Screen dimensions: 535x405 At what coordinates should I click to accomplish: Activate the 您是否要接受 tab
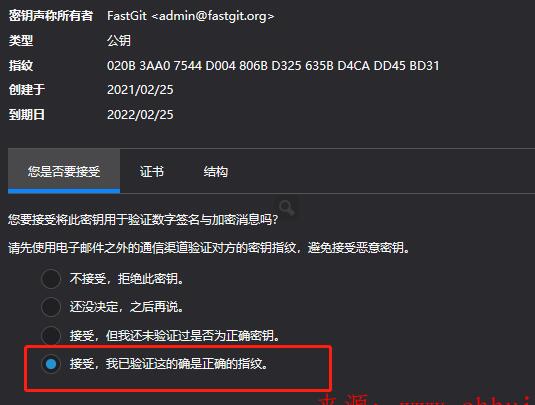pyautogui.click(x=64, y=171)
